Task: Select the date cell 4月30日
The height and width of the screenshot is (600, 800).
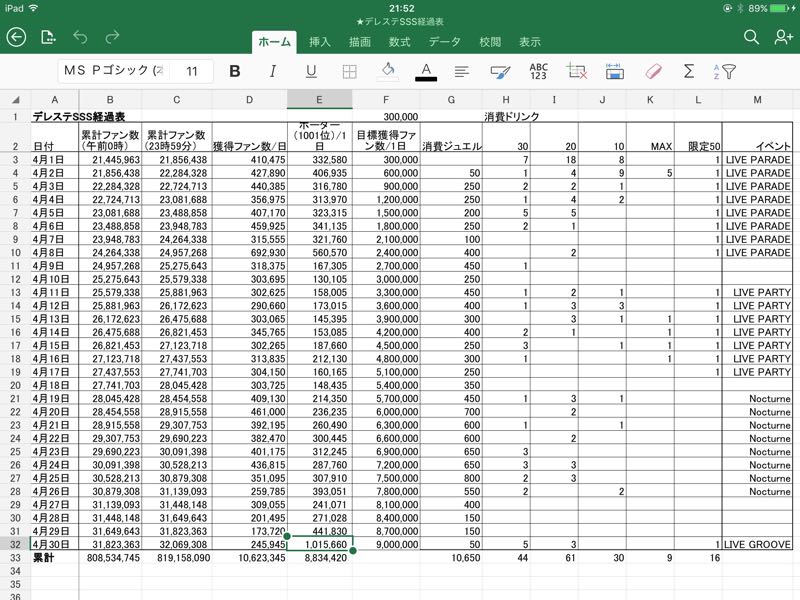Action: click(x=55, y=544)
